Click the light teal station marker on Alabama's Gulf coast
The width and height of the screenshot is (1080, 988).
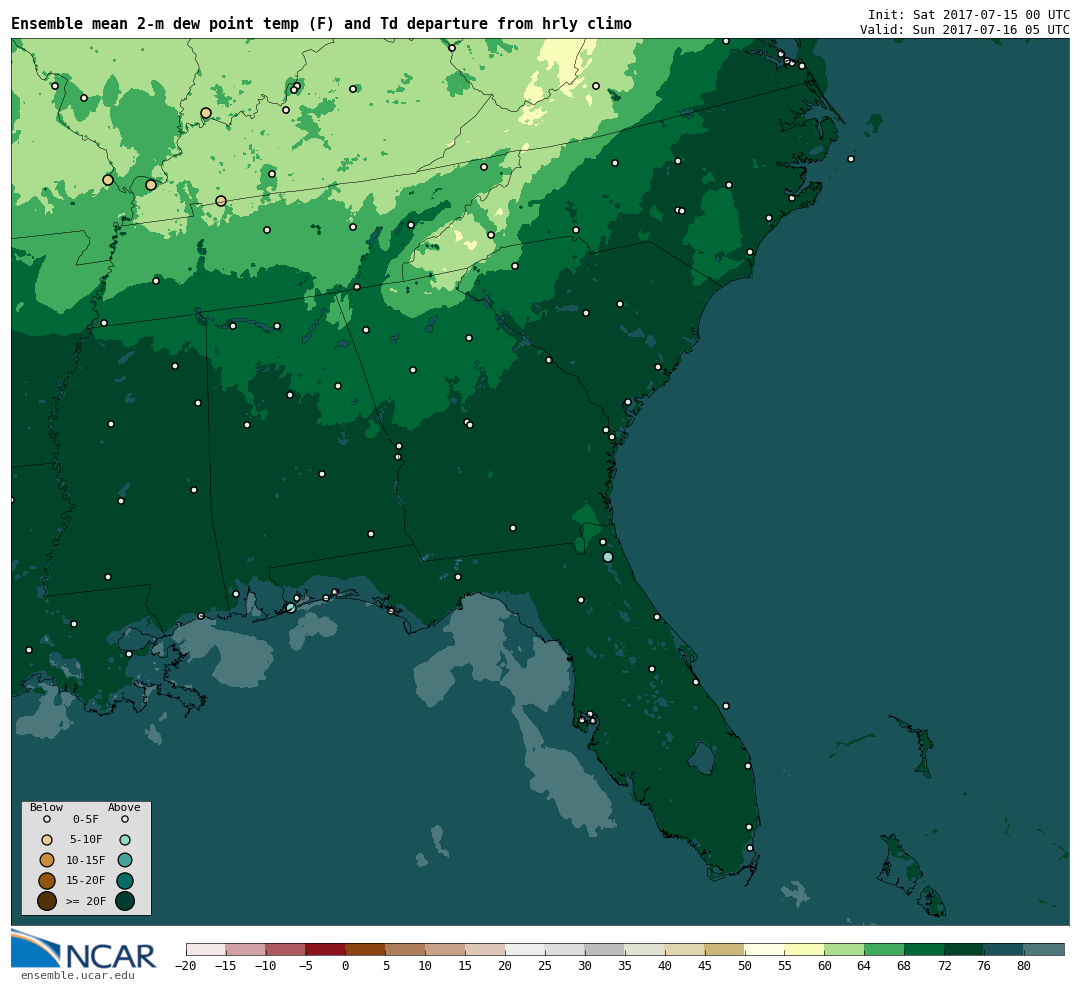pyautogui.click(x=291, y=608)
